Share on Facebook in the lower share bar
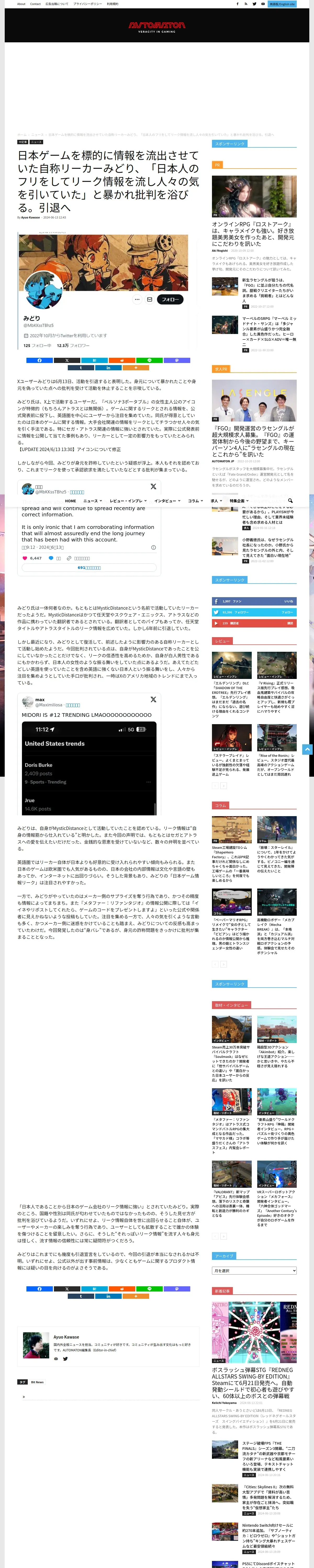The image size is (314, 1568). click(40, 1289)
